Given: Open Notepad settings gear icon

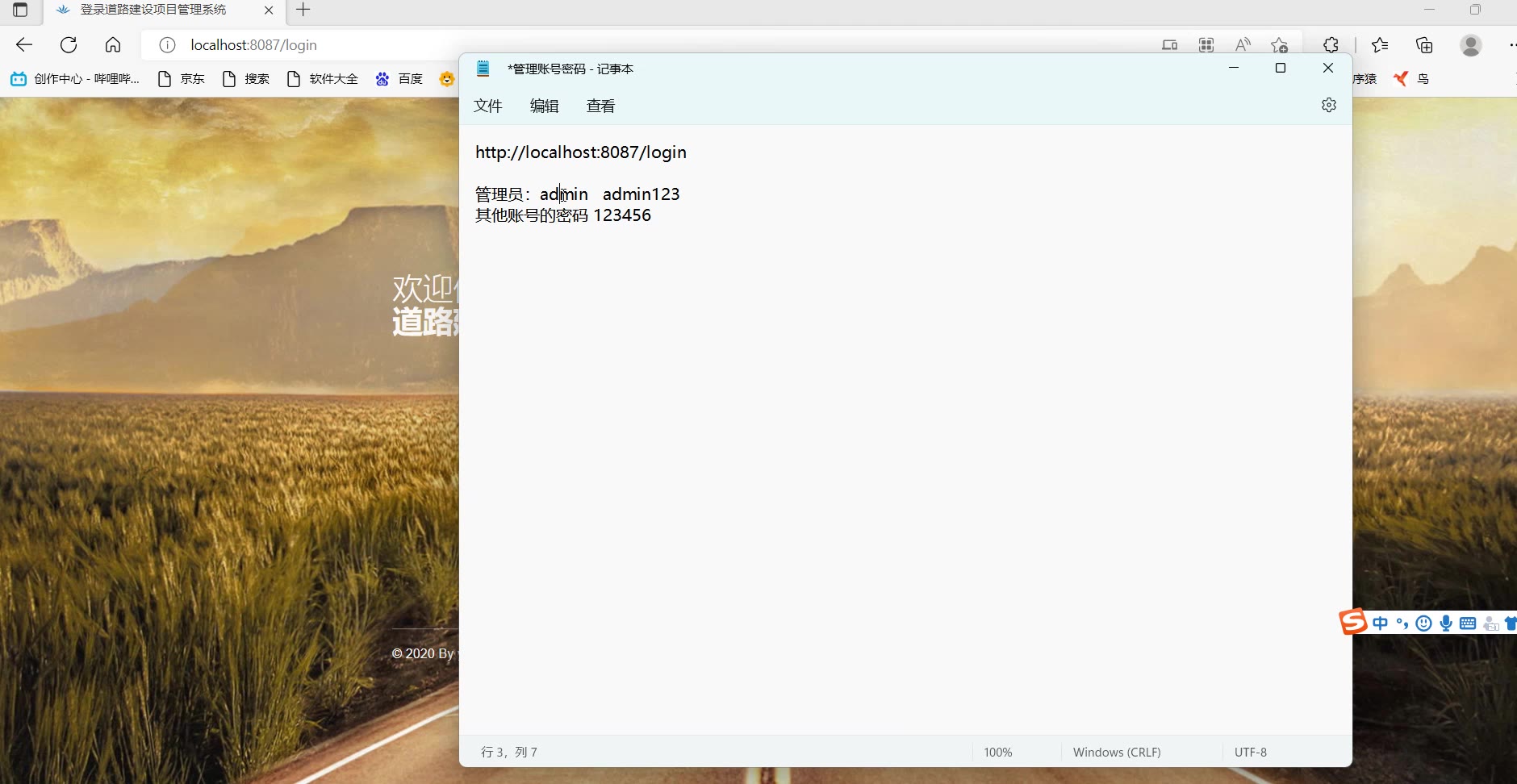Looking at the screenshot, I should 1329,105.
